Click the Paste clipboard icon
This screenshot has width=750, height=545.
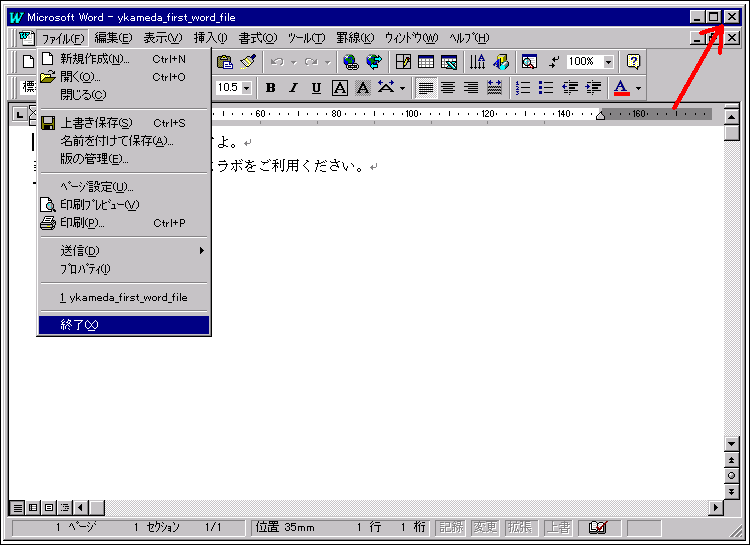pos(224,62)
